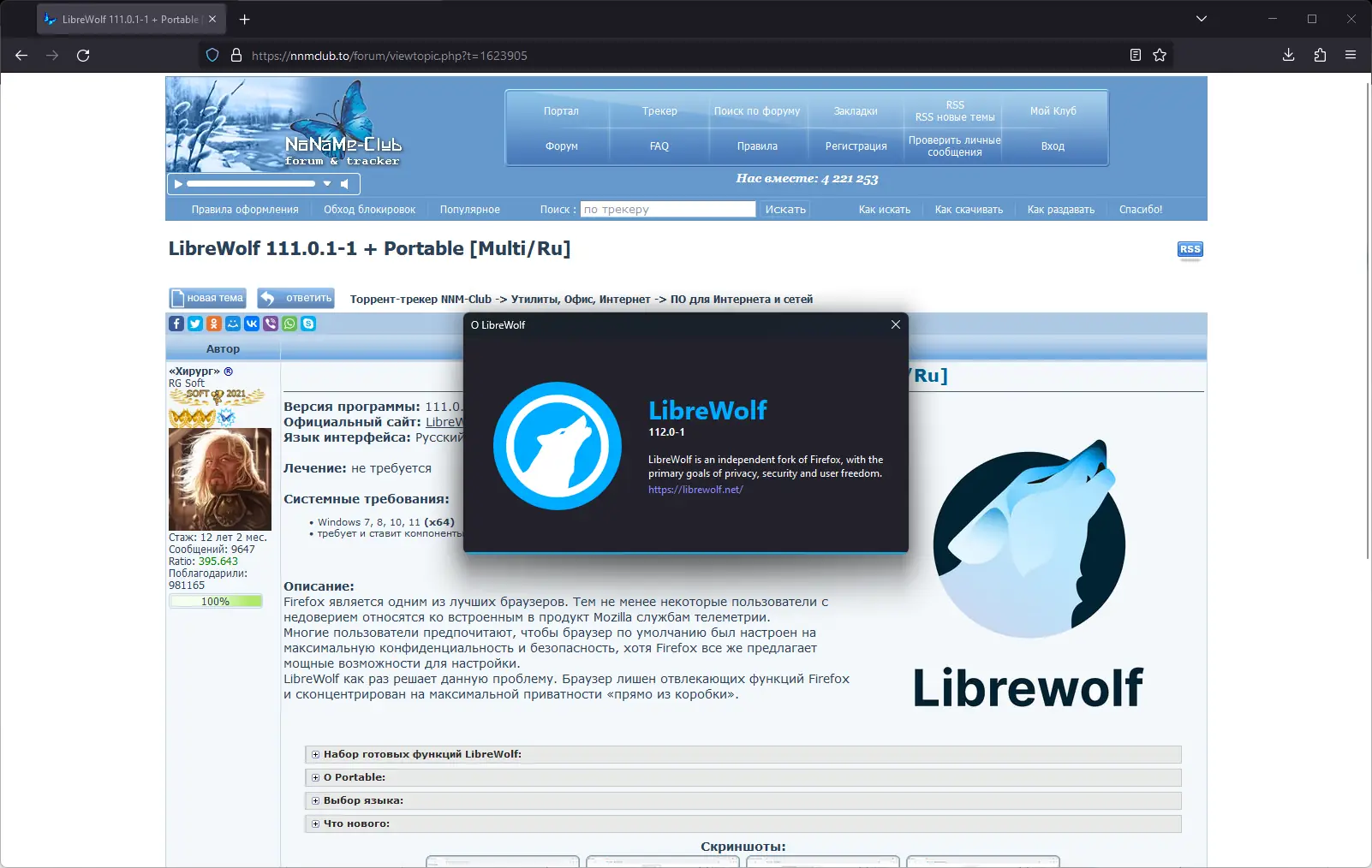
Task: Share the topic via WhatsApp
Action: coord(289,324)
